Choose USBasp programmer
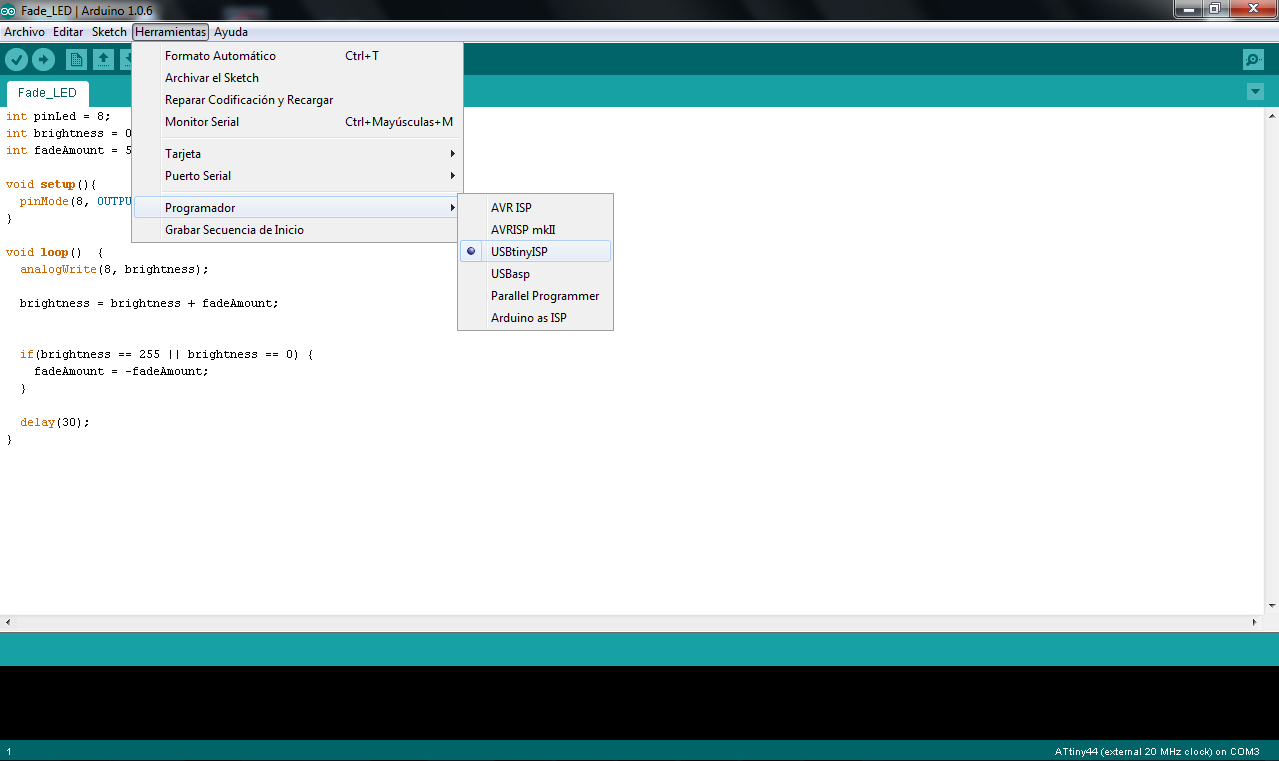The height and width of the screenshot is (761, 1279). coord(534,273)
